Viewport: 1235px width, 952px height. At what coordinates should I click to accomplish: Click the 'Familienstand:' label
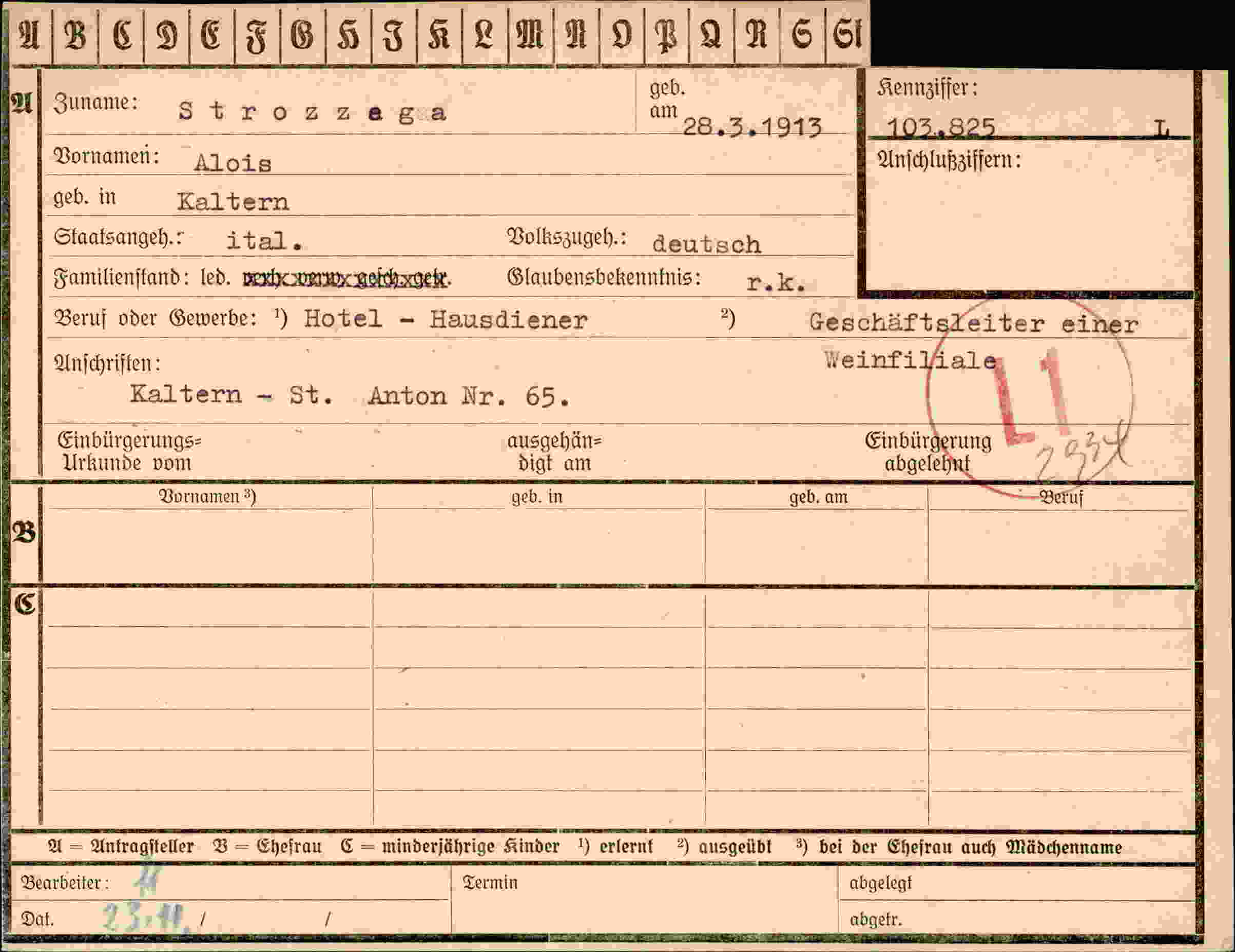coord(121,278)
